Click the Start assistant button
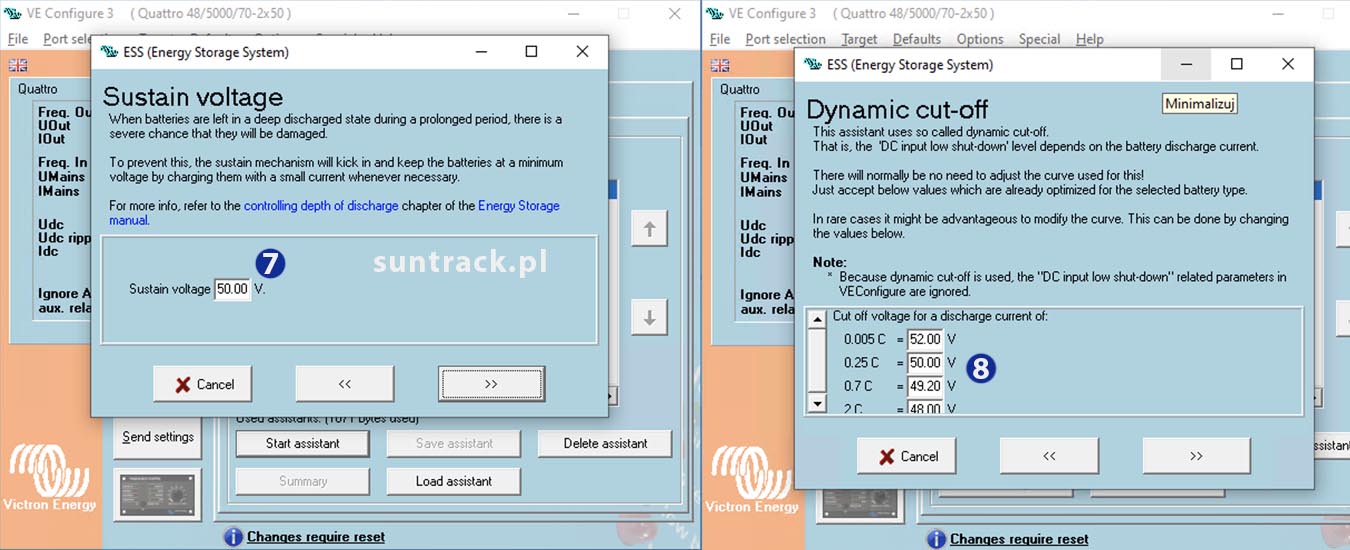Screen dimensions: 1350x550 pyautogui.click(x=302, y=443)
